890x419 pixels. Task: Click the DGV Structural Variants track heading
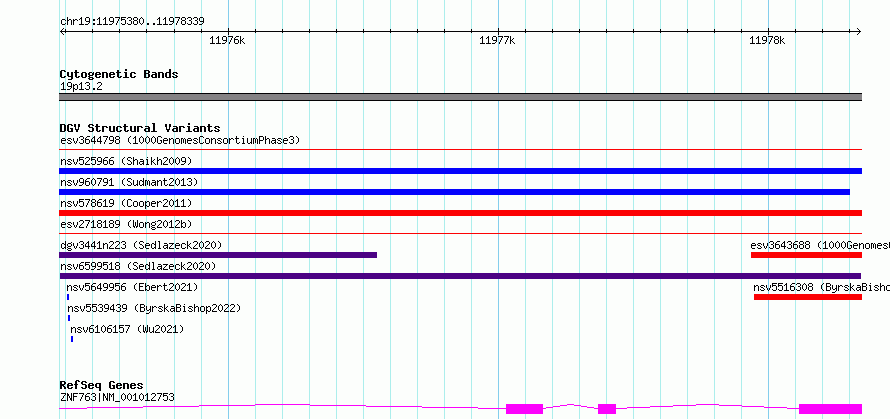click(140, 128)
